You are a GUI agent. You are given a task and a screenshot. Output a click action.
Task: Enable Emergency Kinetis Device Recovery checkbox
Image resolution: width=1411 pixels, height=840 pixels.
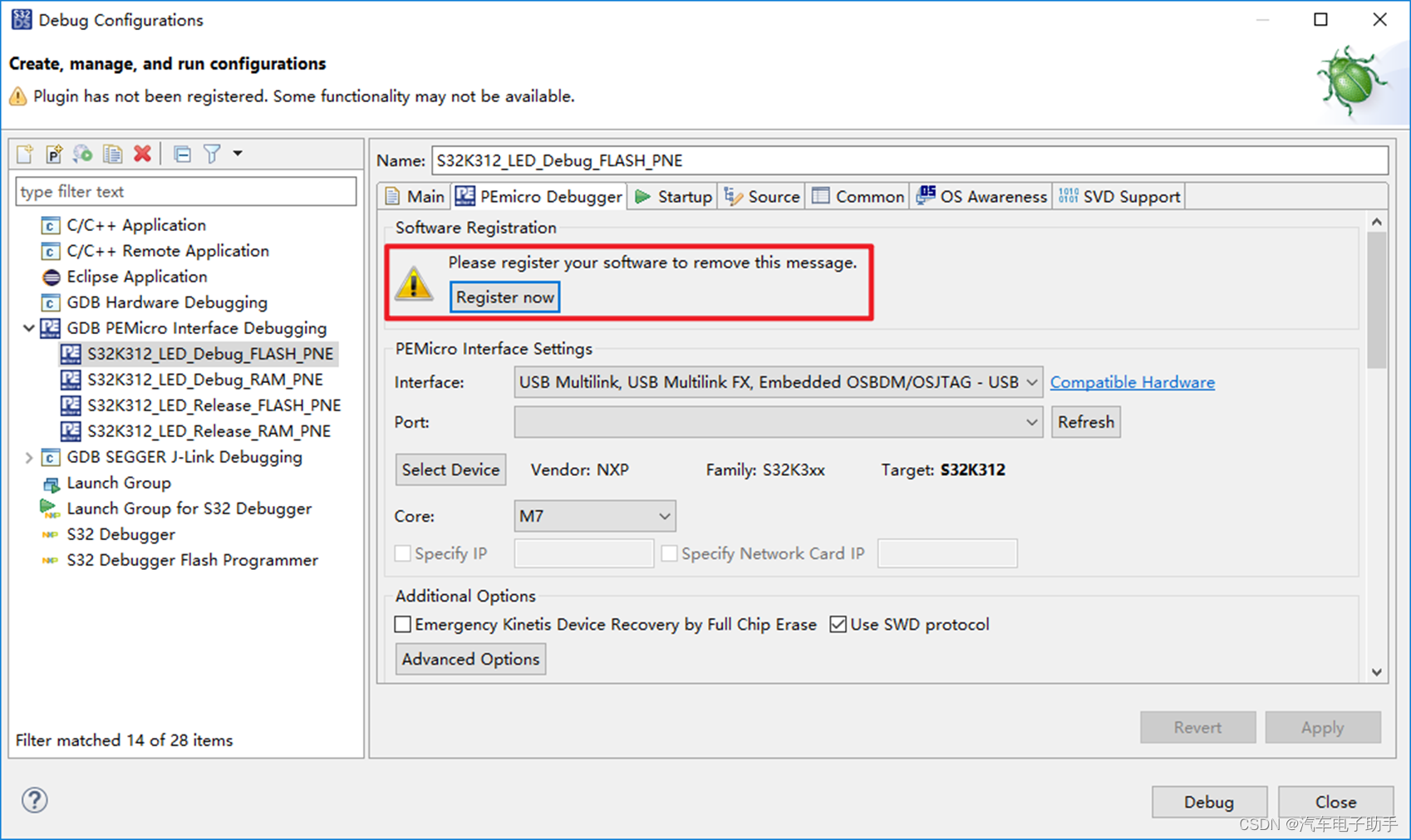403,624
